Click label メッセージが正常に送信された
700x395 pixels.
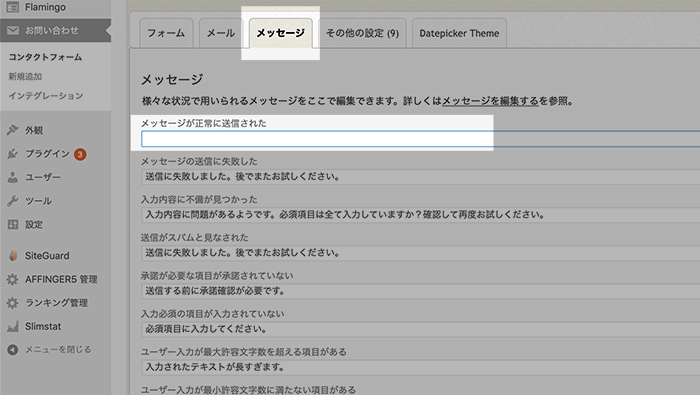pos(204,123)
